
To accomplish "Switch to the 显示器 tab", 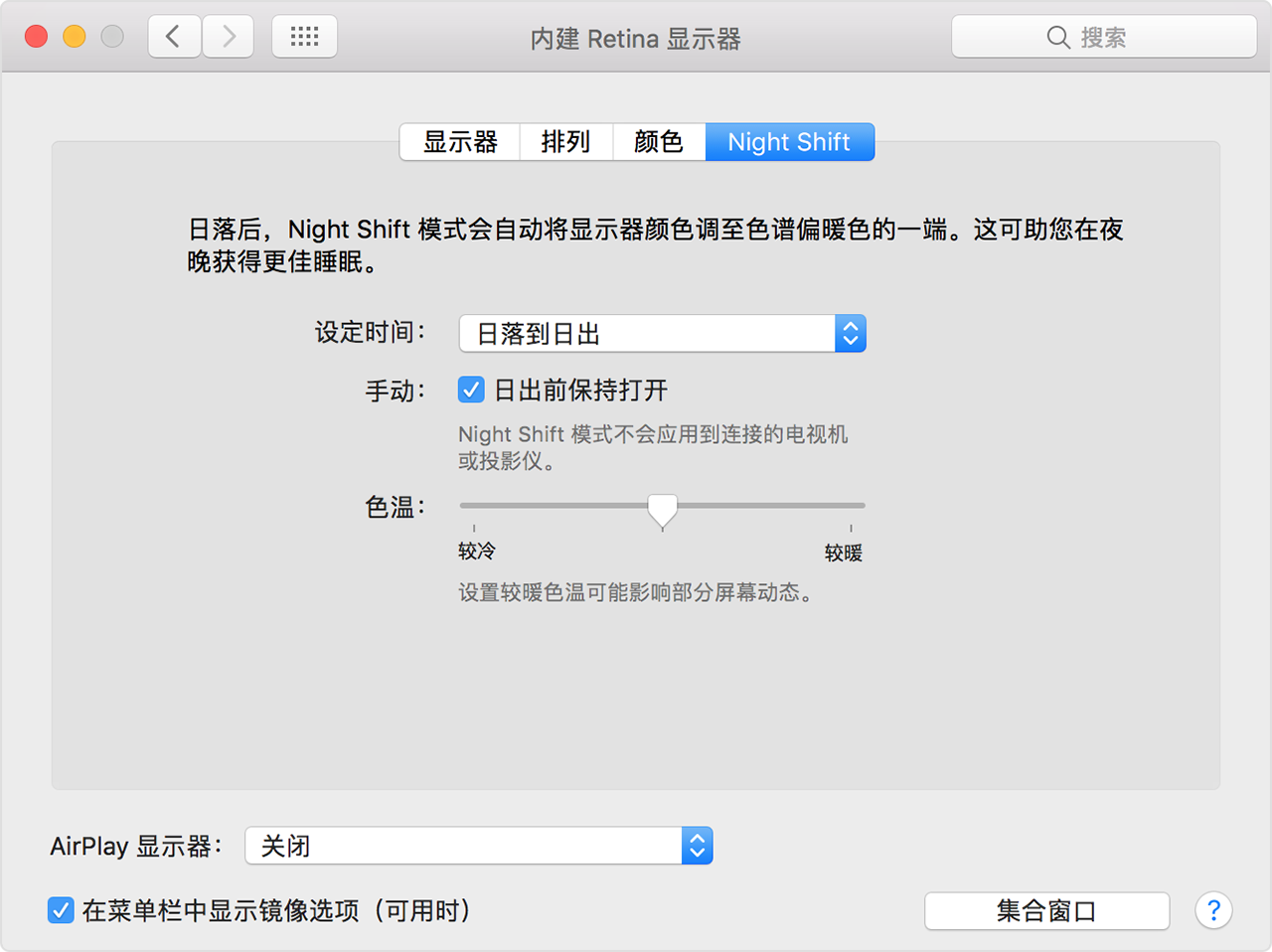I will pyautogui.click(x=459, y=141).
